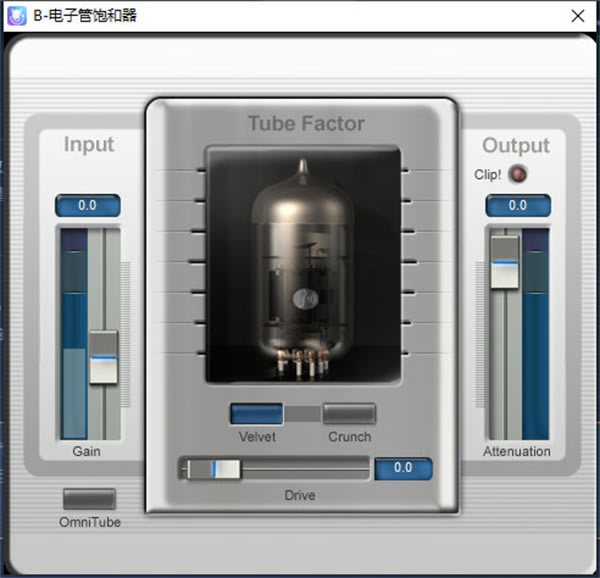Switch to Crunch saturation mode
Viewport: 600px width, 578px height.
click(x=349, y=414)
